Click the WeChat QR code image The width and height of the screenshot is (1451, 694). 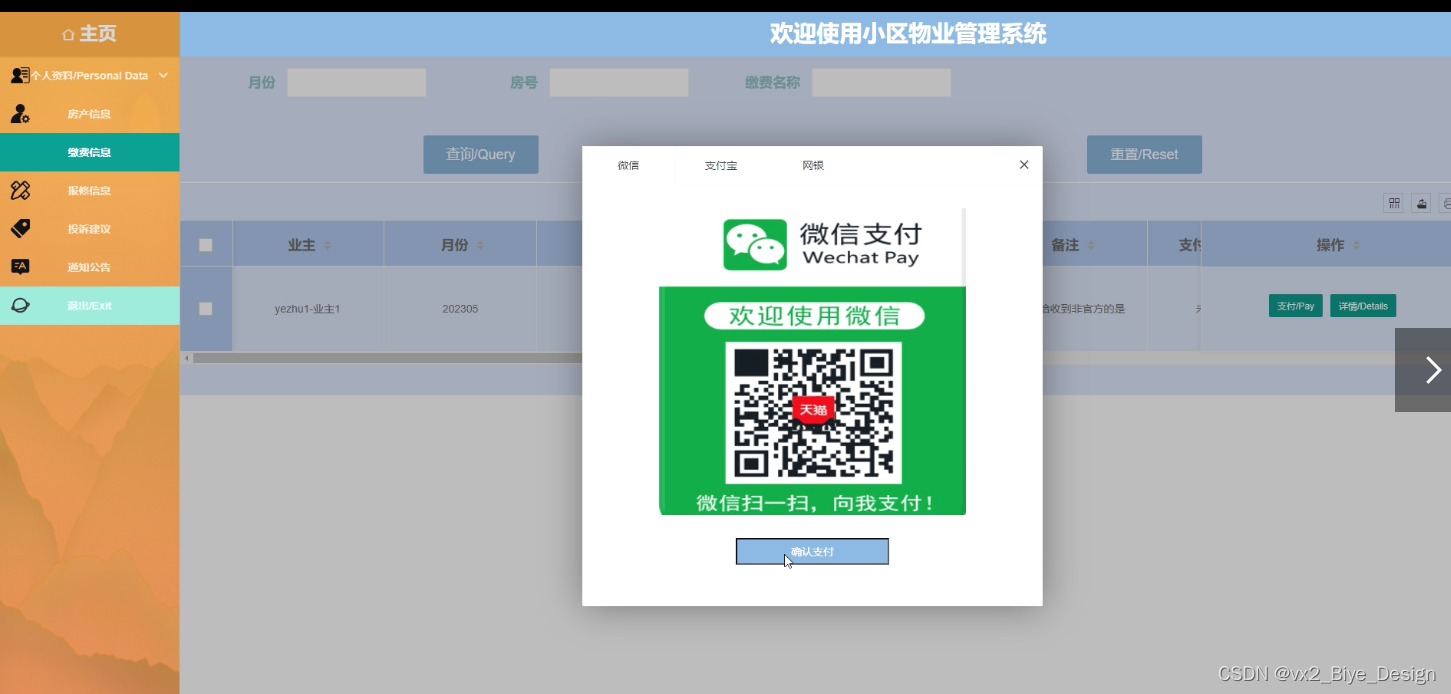[813, 413]
